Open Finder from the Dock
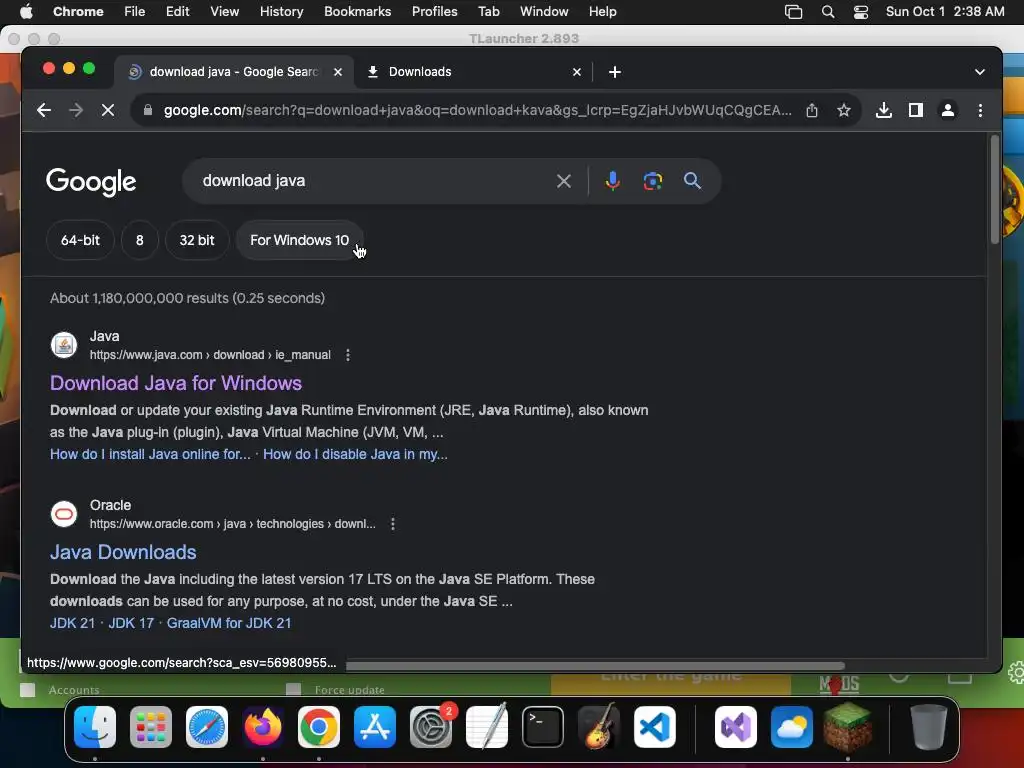 95,727
